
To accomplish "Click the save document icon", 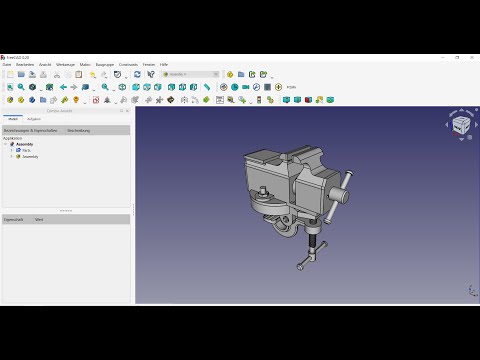I will [x=32, y=74].
